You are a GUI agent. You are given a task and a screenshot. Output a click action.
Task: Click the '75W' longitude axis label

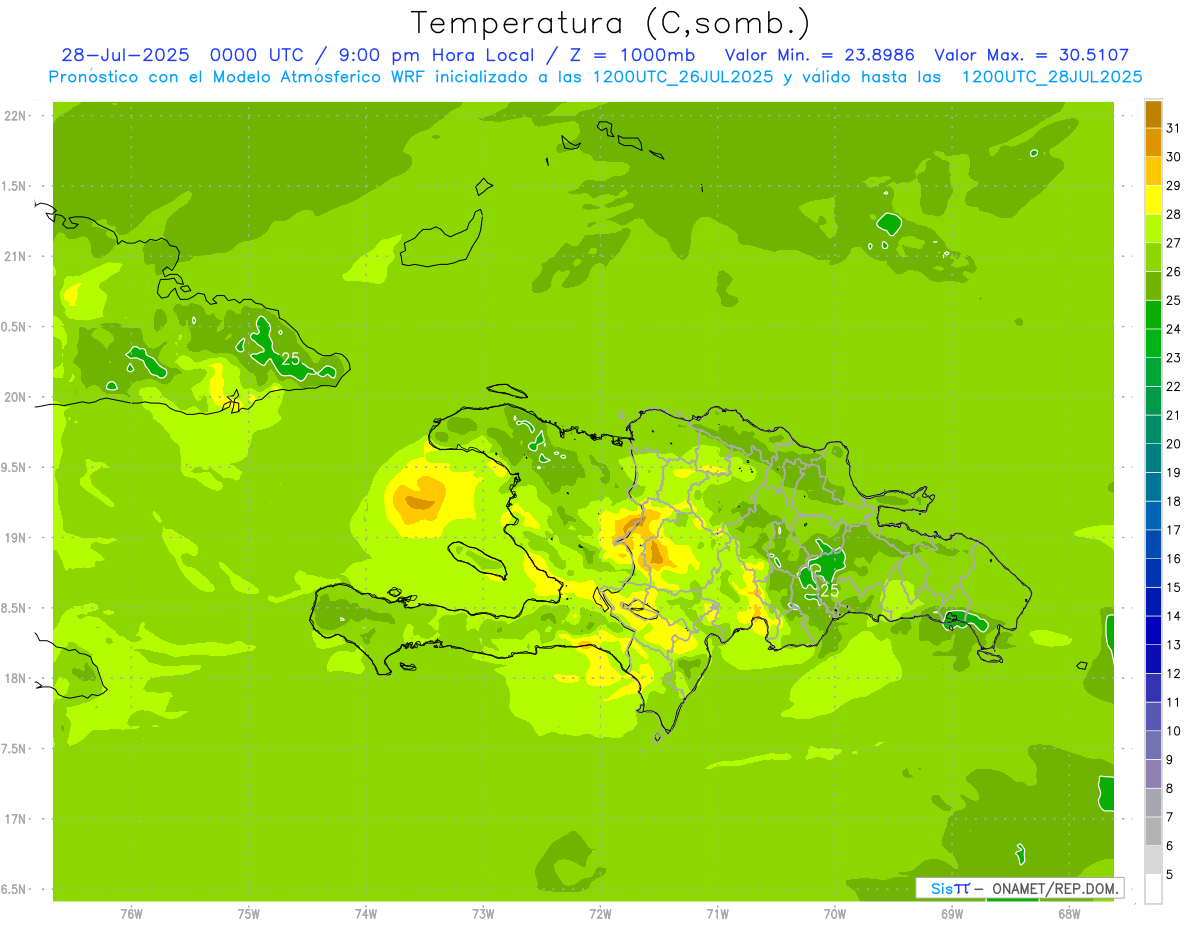(249, 913)
